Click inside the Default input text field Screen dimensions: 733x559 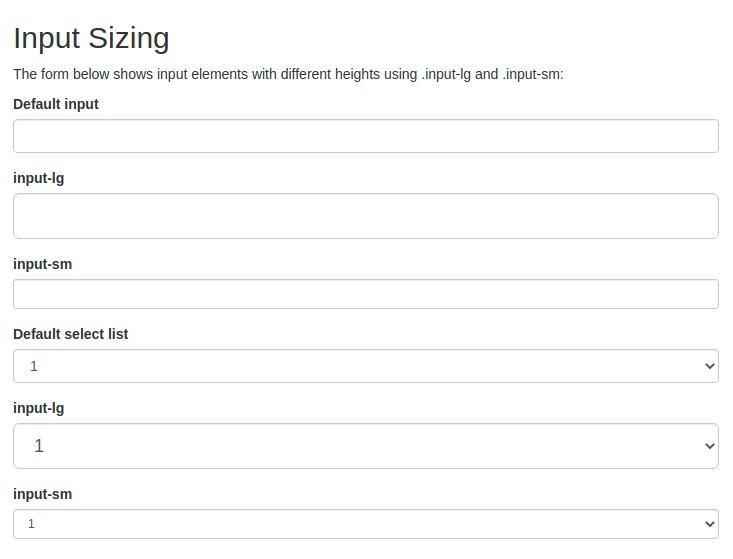tap(365, 136)
